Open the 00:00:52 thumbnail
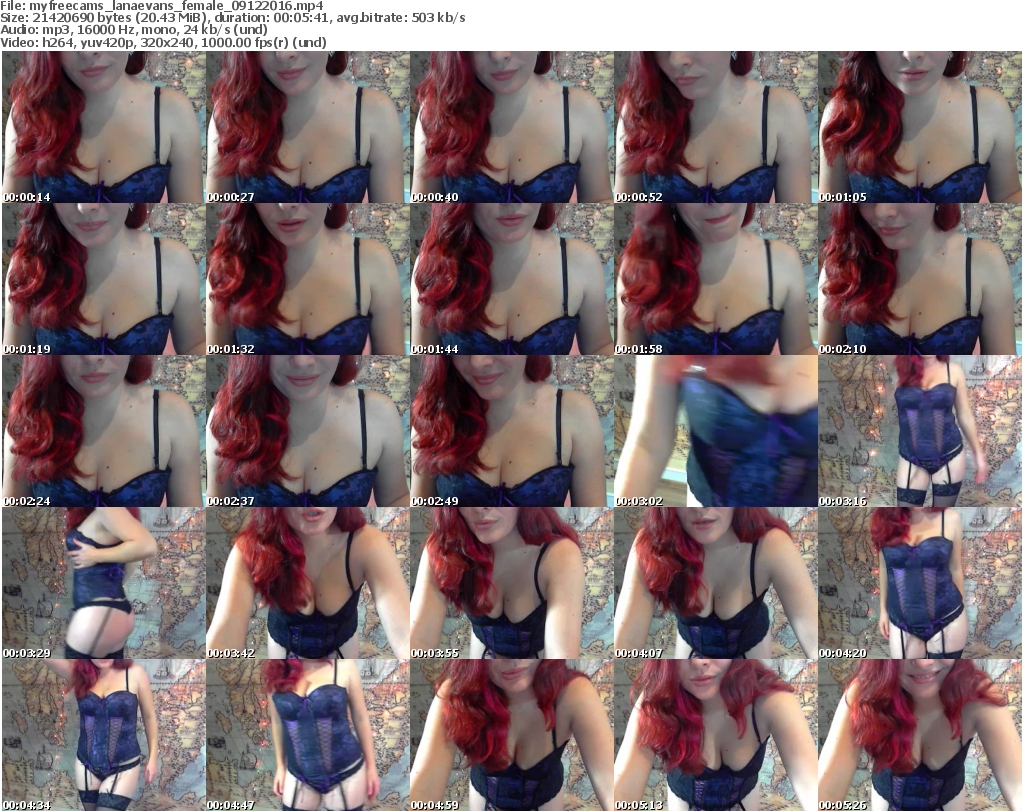The image size is (1024, 811). [x=715, y=127]
